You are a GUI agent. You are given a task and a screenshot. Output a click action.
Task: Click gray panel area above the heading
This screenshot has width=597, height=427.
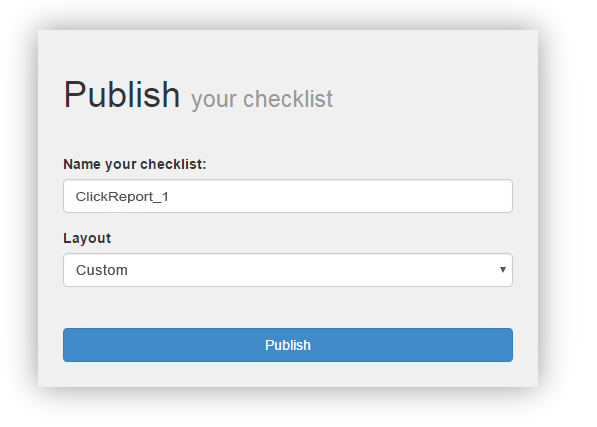[288, 51]
